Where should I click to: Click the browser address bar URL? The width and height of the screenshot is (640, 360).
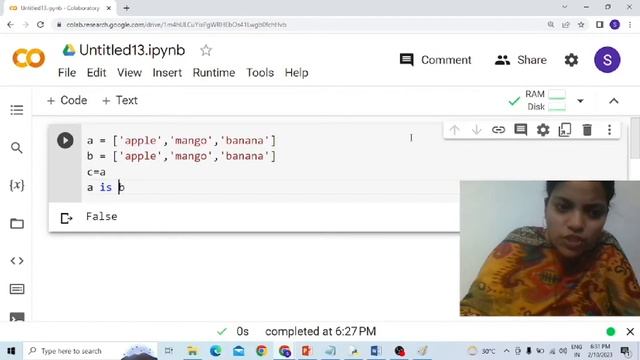click(176, 25)
